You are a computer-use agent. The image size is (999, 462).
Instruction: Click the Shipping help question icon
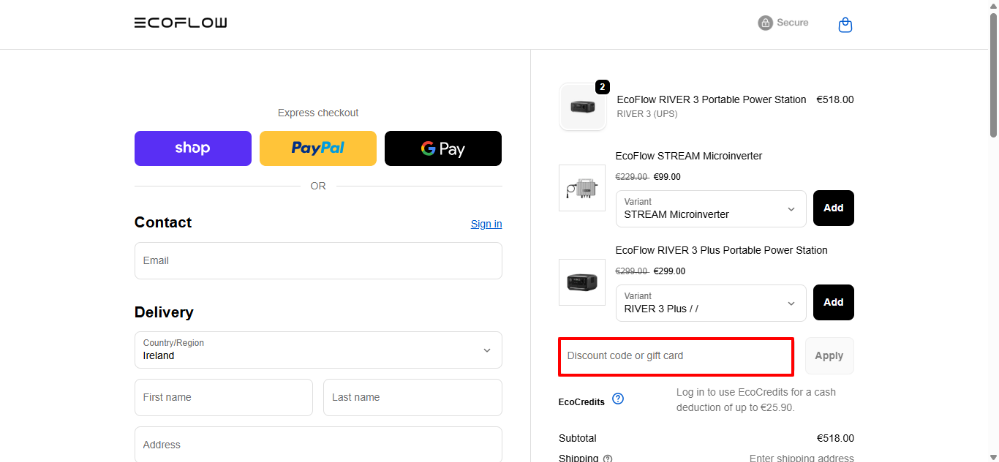point(608,458)
